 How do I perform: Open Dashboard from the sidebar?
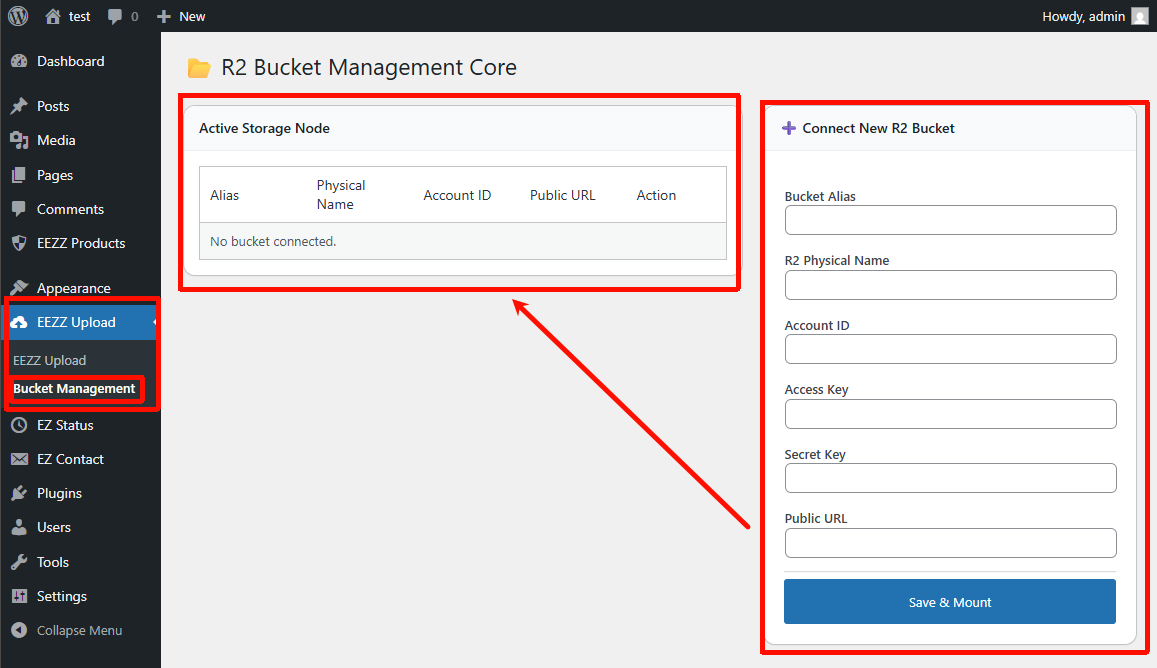point(70,61)
